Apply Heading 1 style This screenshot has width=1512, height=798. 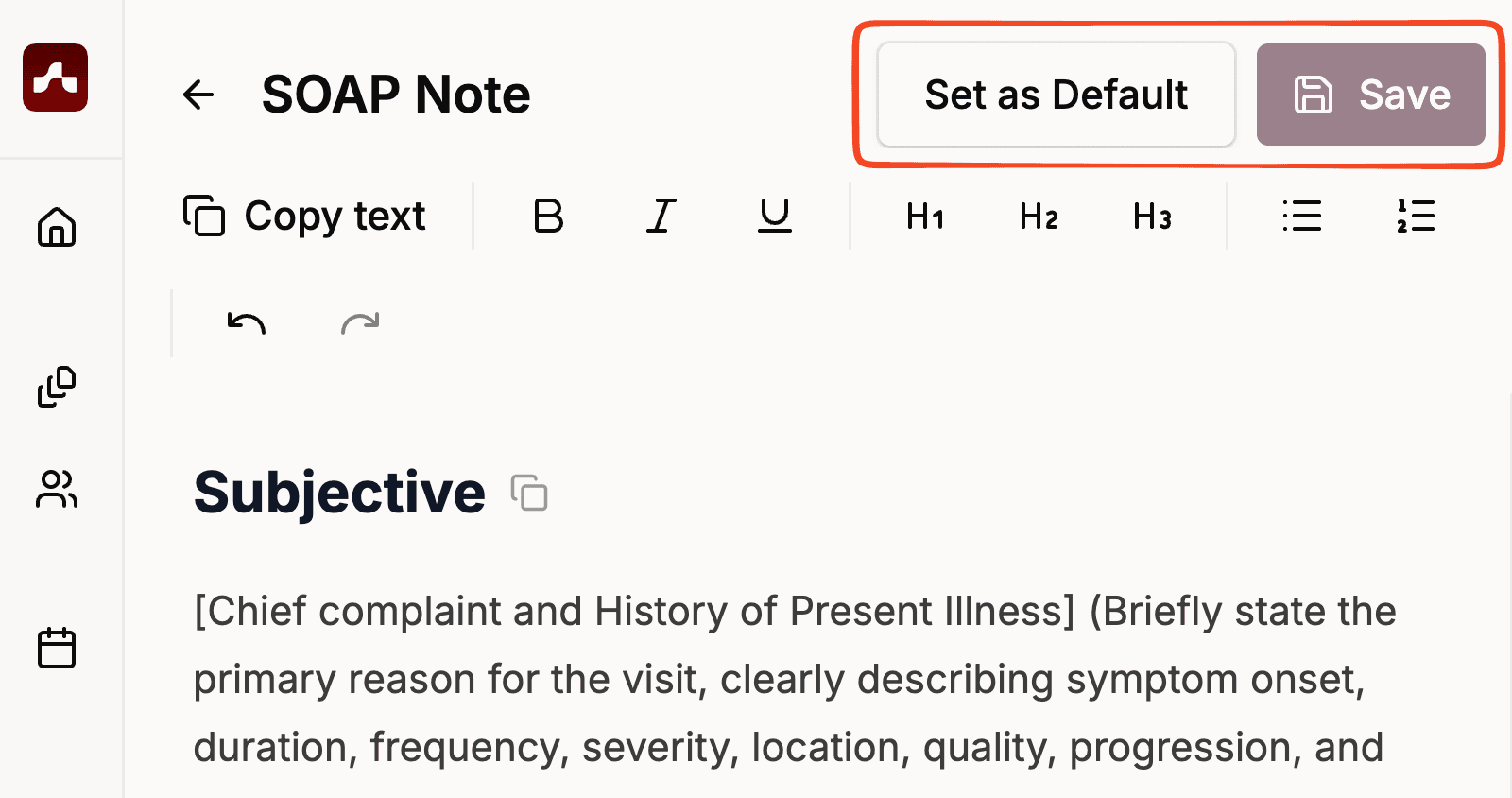925,217
